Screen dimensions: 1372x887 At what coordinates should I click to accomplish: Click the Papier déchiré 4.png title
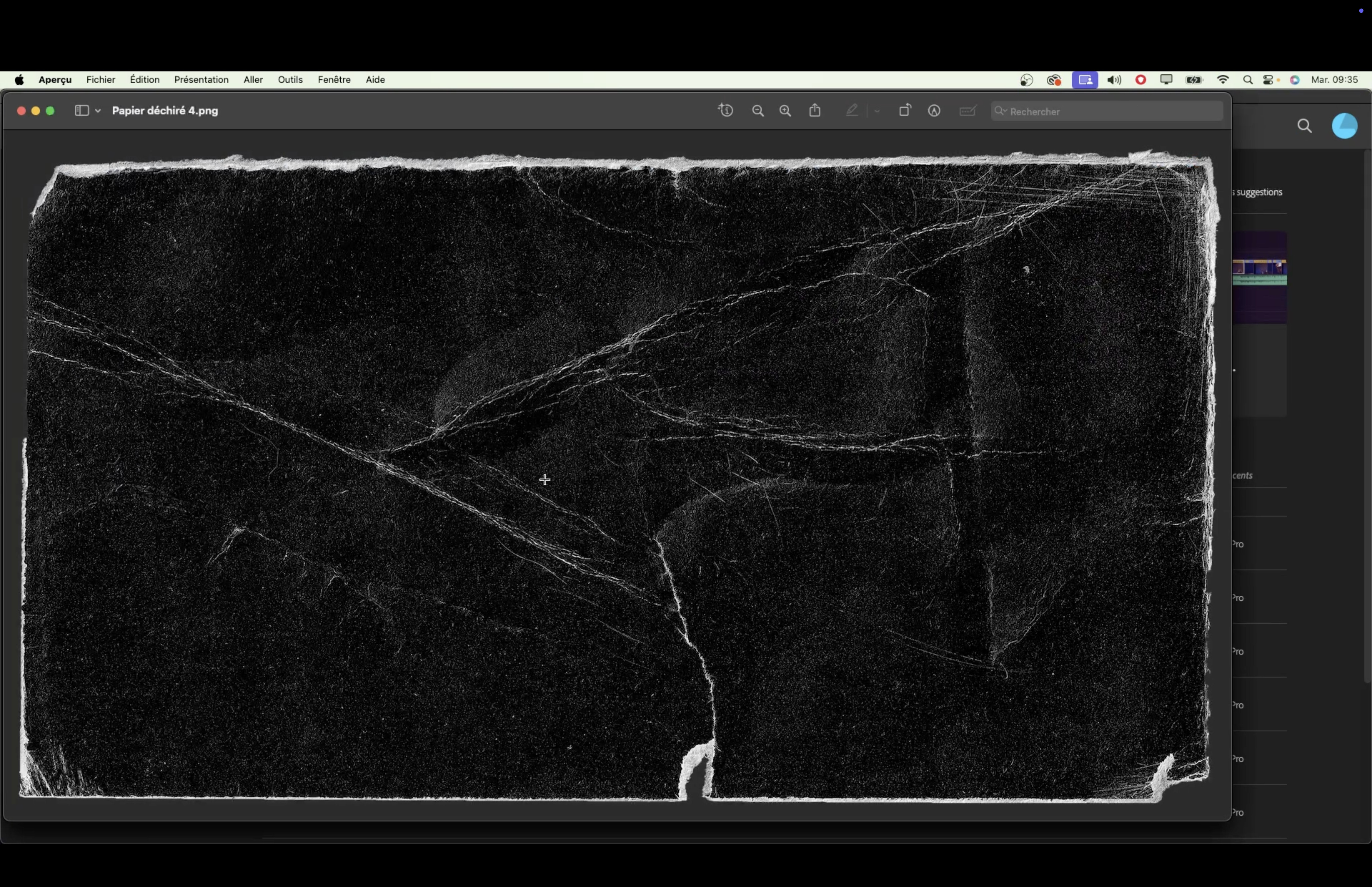pos(165,110)
